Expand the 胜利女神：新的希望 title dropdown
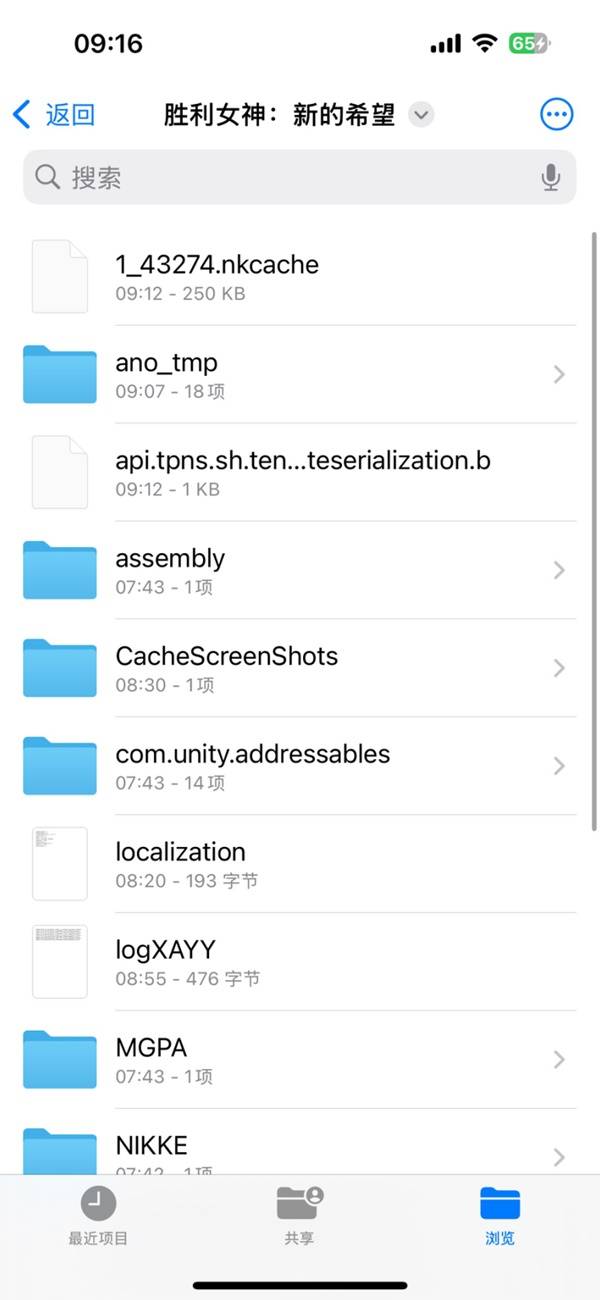 click(x=422, y=114)
